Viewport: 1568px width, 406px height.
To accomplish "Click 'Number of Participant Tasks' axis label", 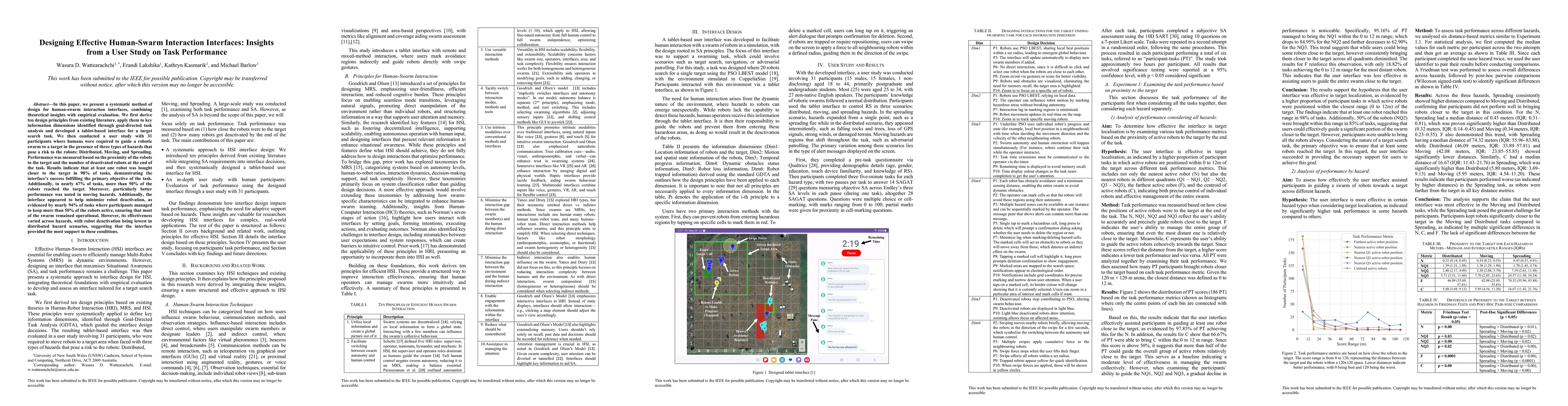I will [1285, 283].
